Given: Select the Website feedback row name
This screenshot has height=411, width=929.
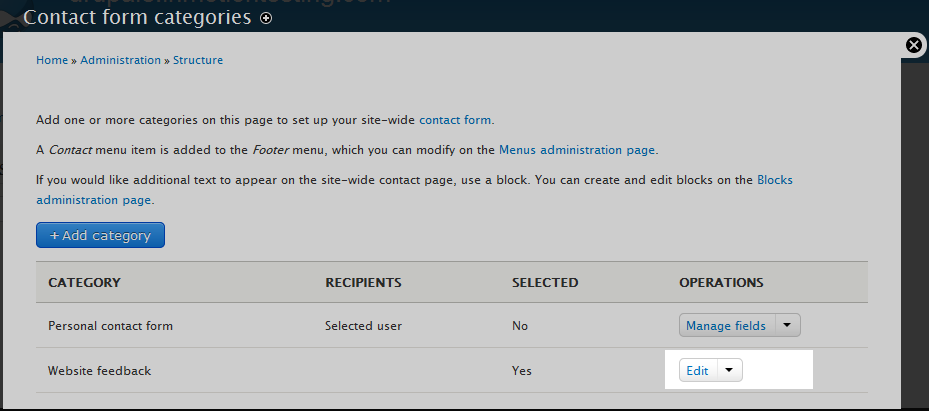Looking at the screenshot, I should click(99, 371).
